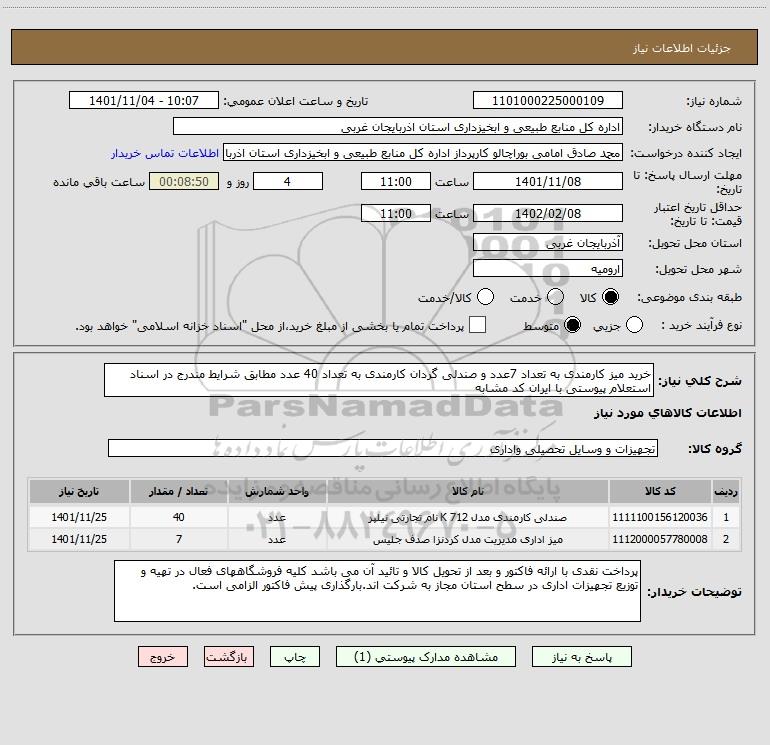Click the خروج exit button
This screenshot has width=770, height=745.
tap(163, 657)
